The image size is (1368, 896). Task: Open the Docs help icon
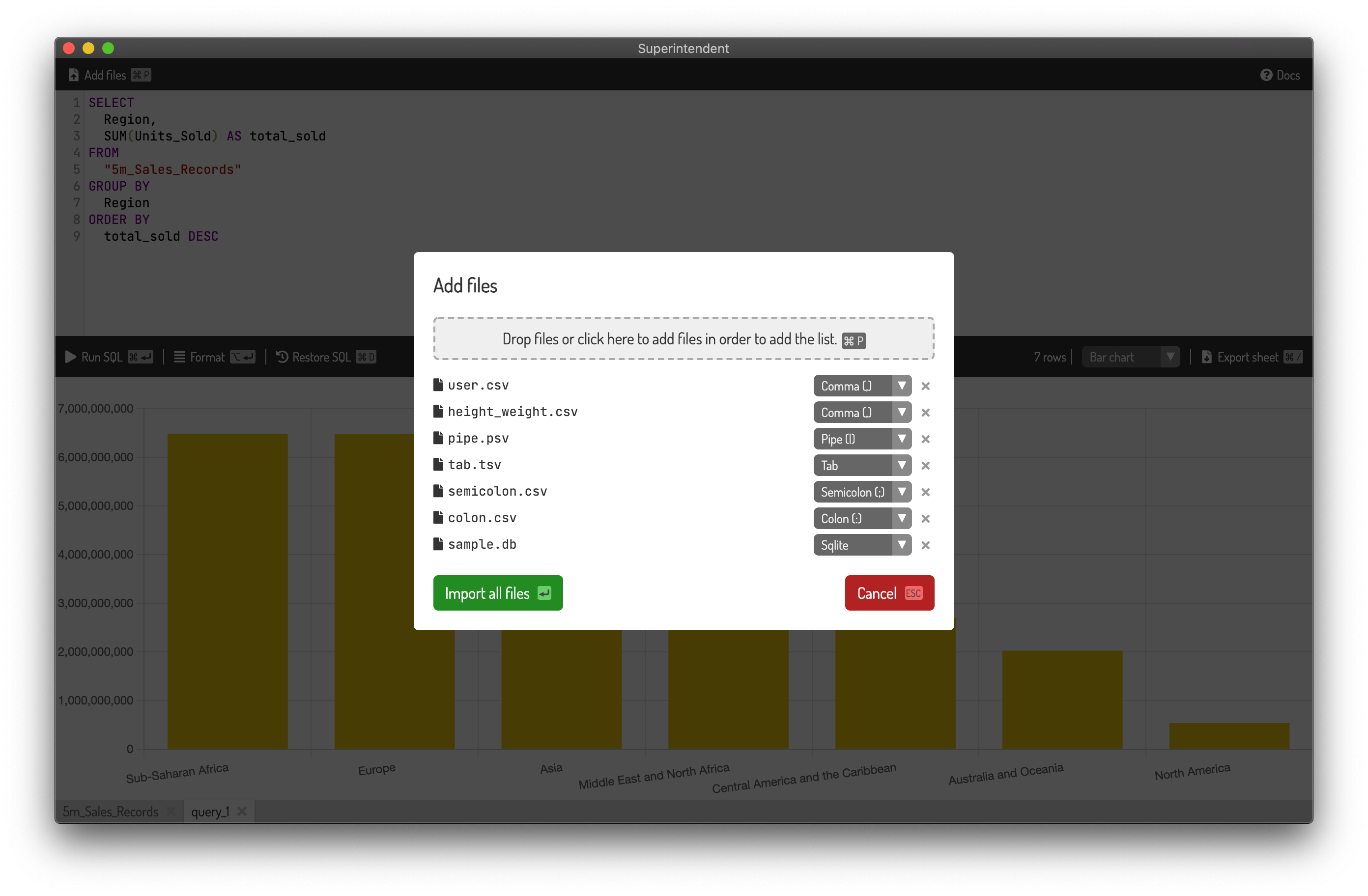coord(1267,74)
